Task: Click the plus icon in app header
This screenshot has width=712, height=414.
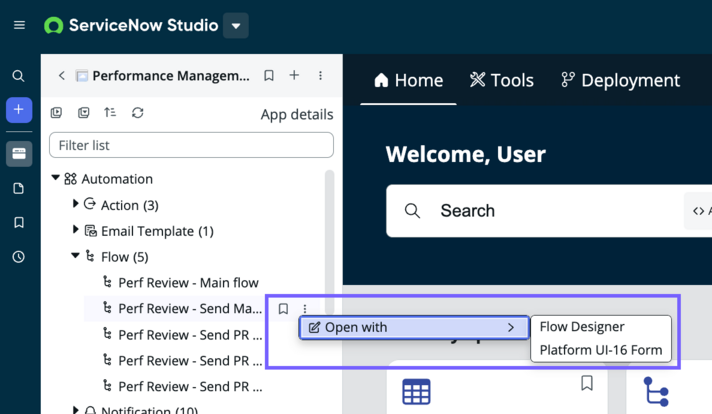Action: 294,75
